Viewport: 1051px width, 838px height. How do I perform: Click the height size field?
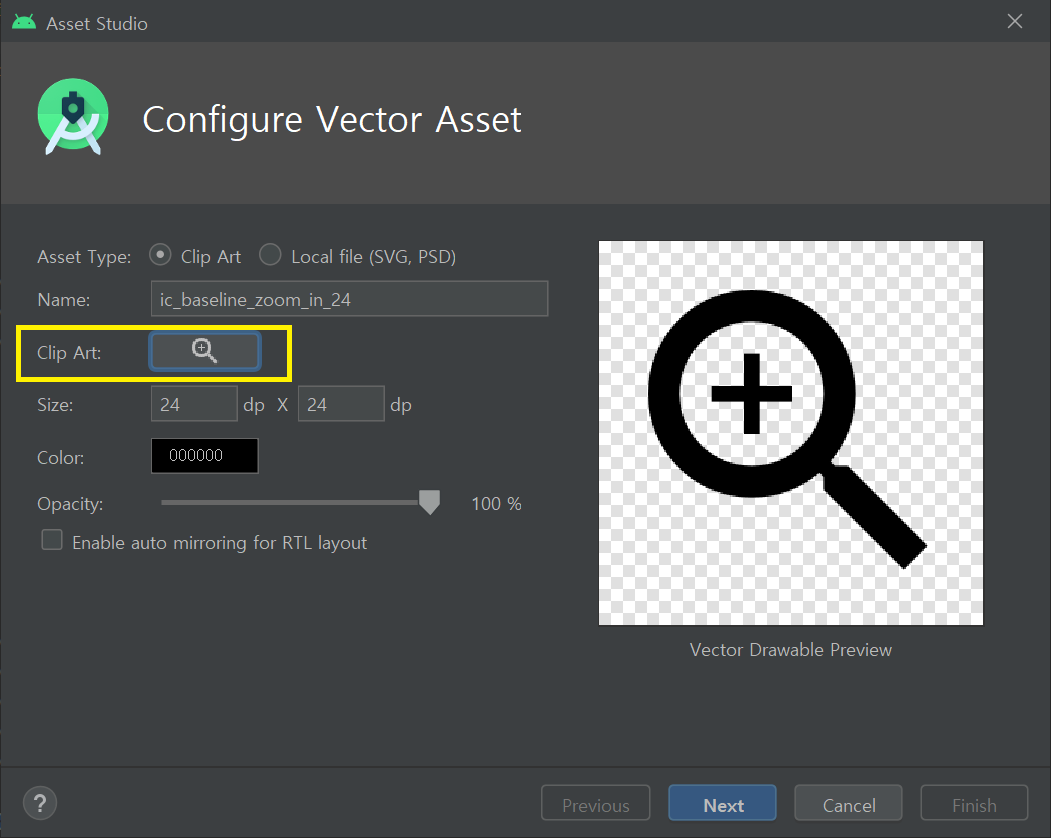click(x=341, y=404)
